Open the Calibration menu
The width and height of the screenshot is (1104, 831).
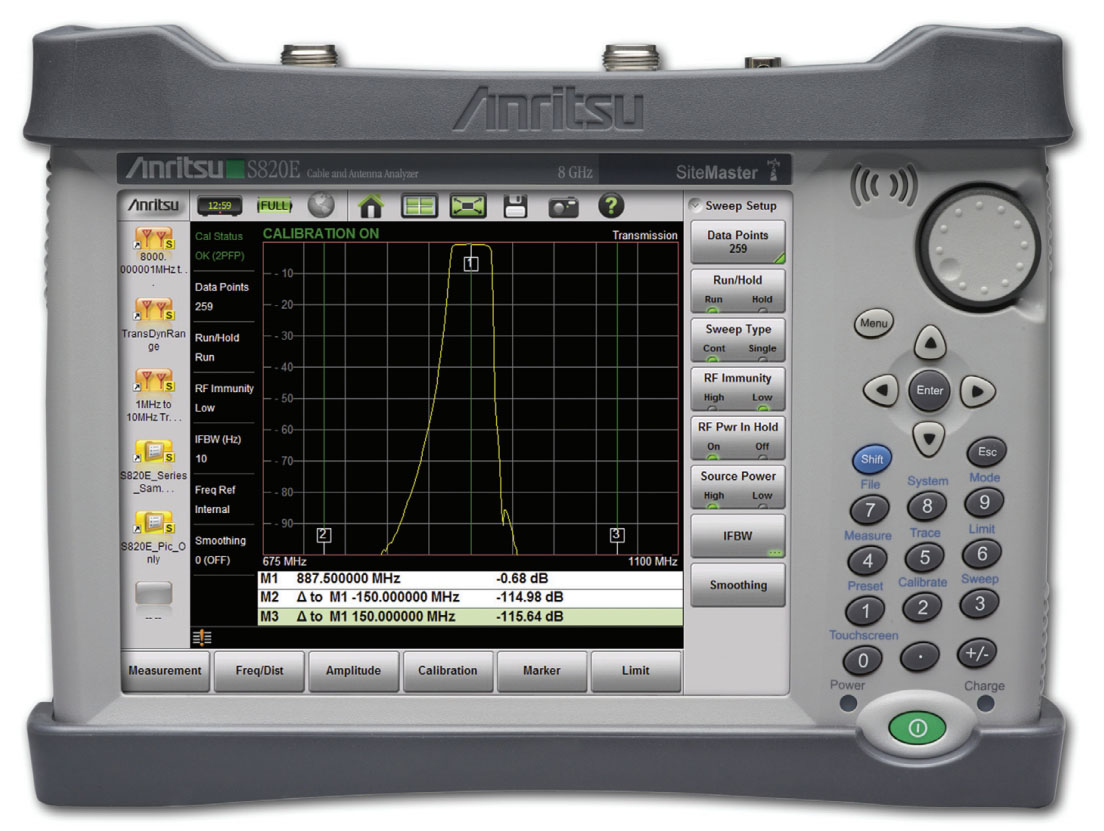click(448, 671)
